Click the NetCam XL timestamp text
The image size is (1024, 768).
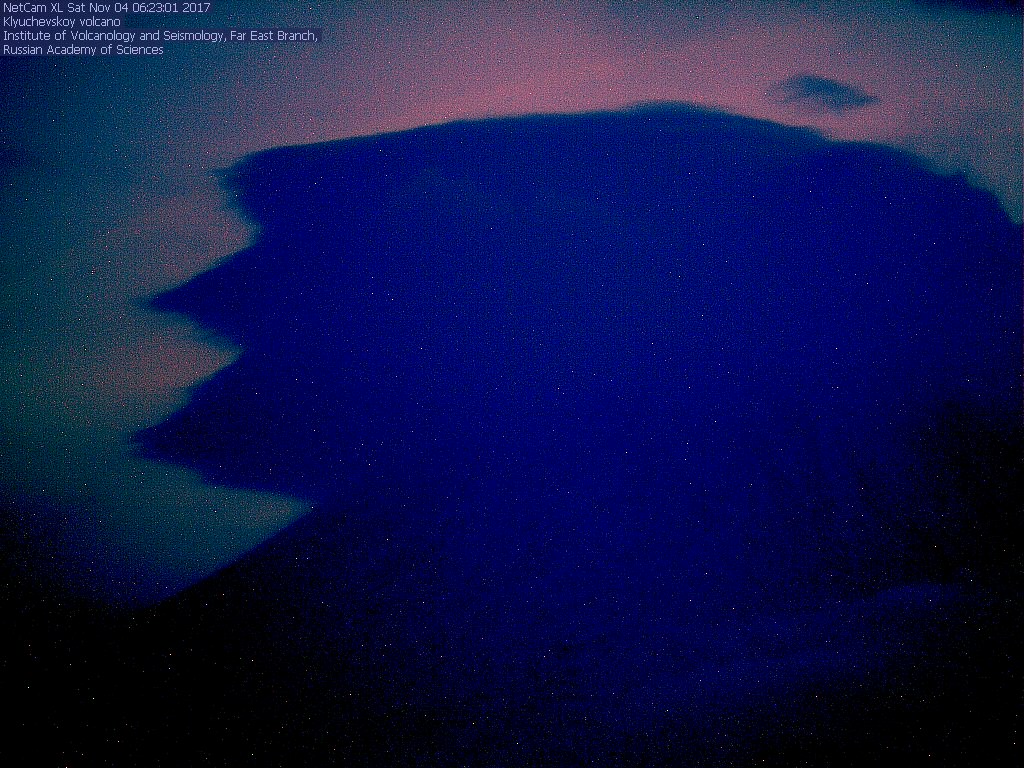pyautogui.click(x=106, y=8)
